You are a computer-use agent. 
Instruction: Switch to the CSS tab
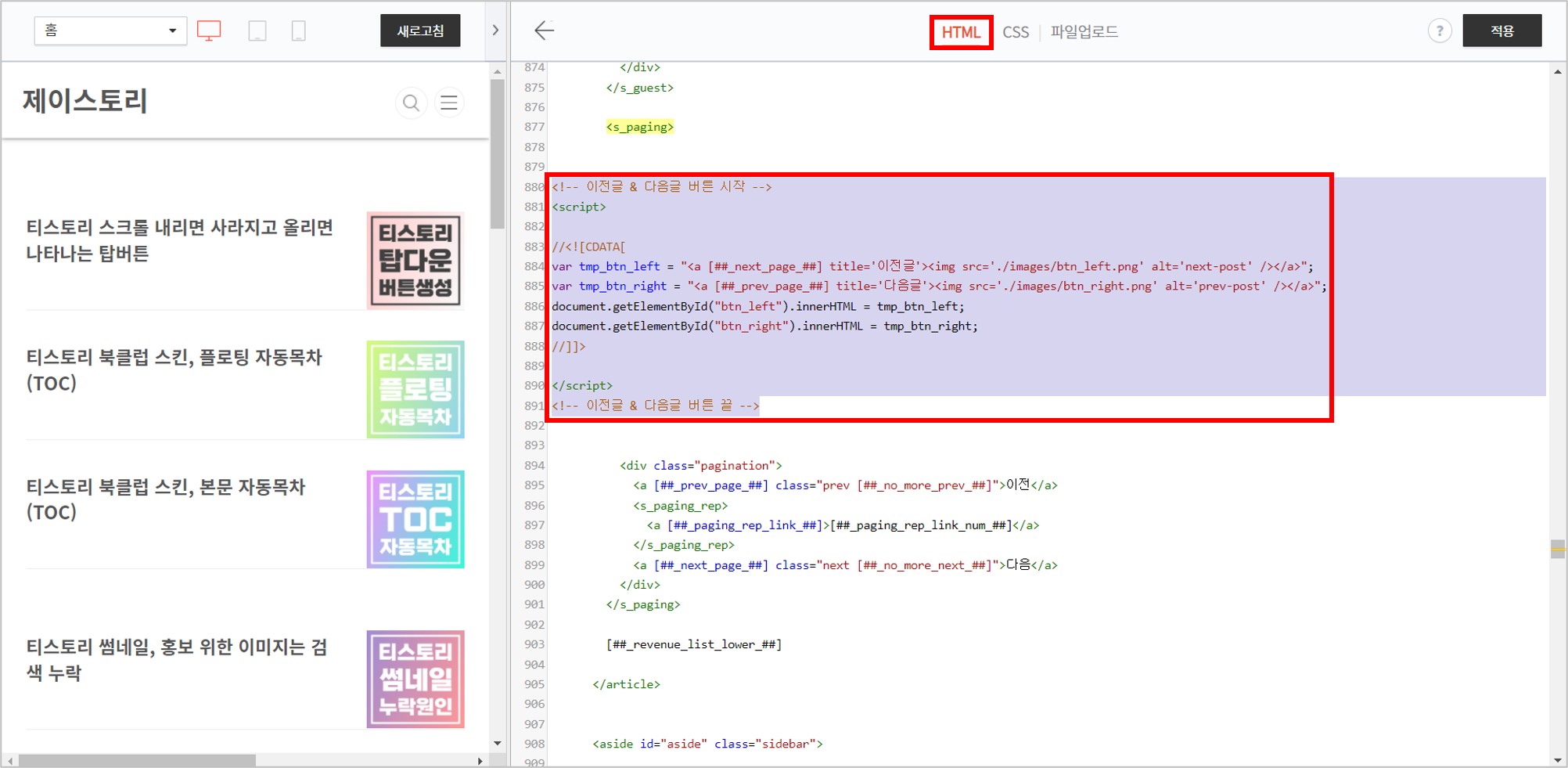tap(1016, 32)
